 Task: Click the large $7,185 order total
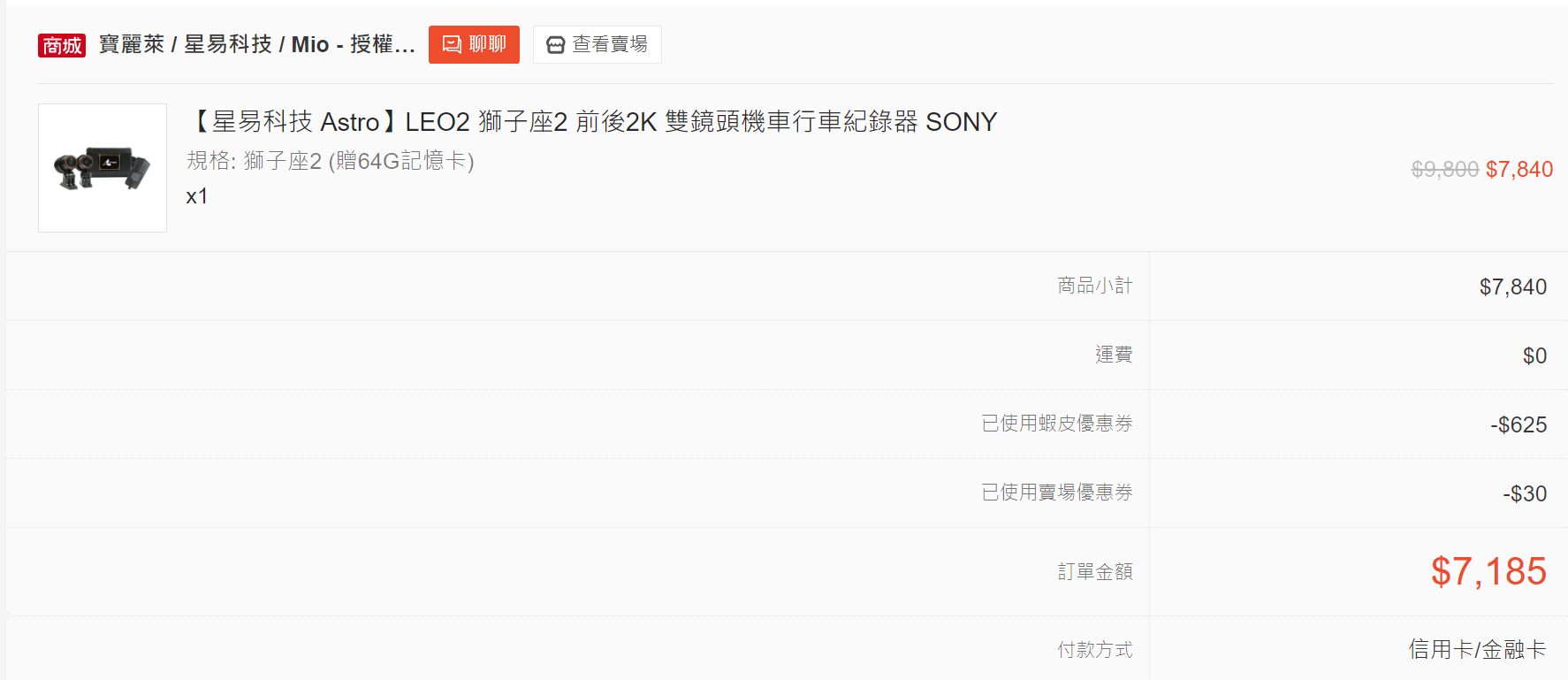1488,571
